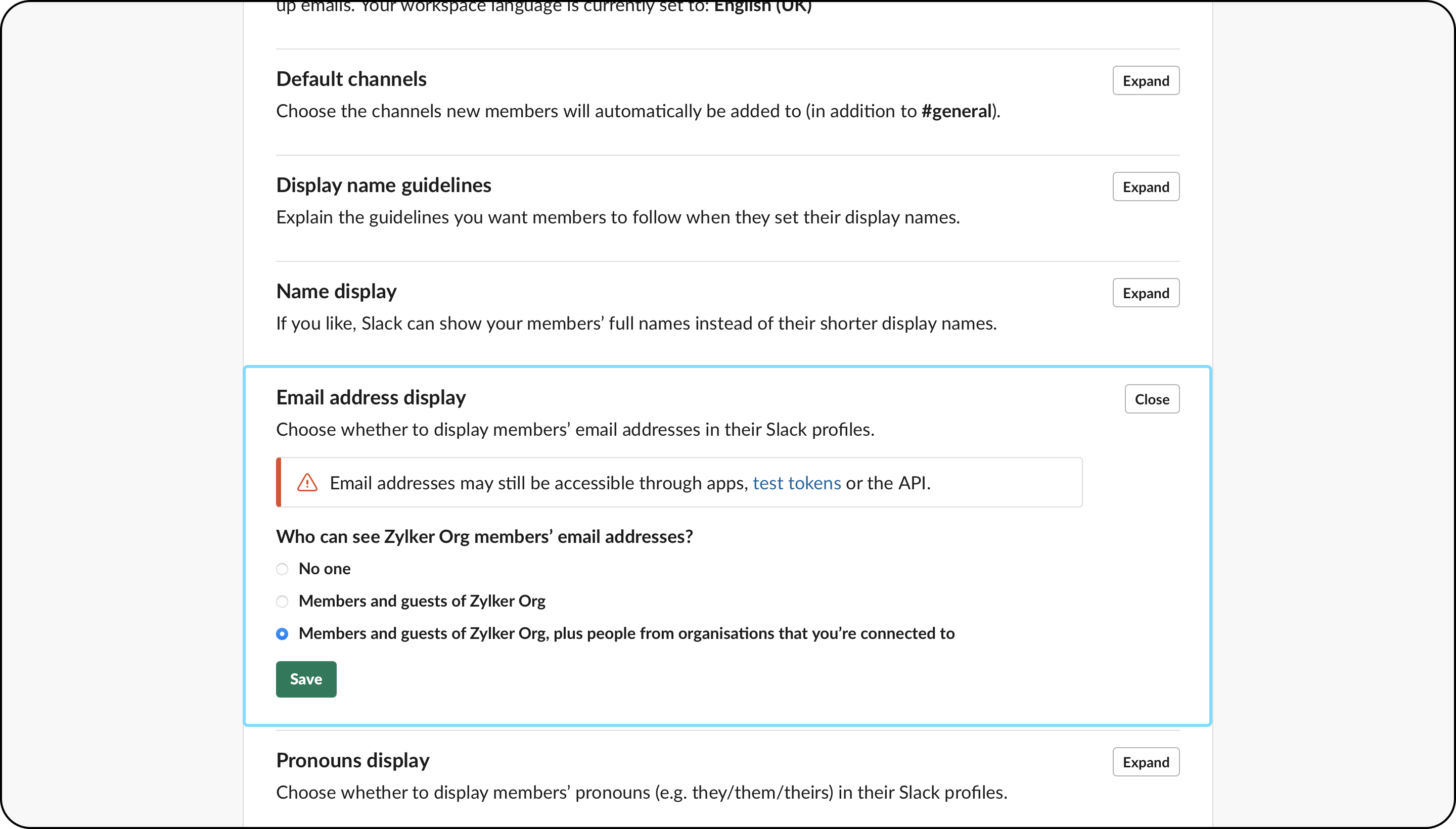Viewport: 1456px width, 829px height.
Task: Click the 'Name display' heading
Action: pyautogui.click(x=336, y=292)
